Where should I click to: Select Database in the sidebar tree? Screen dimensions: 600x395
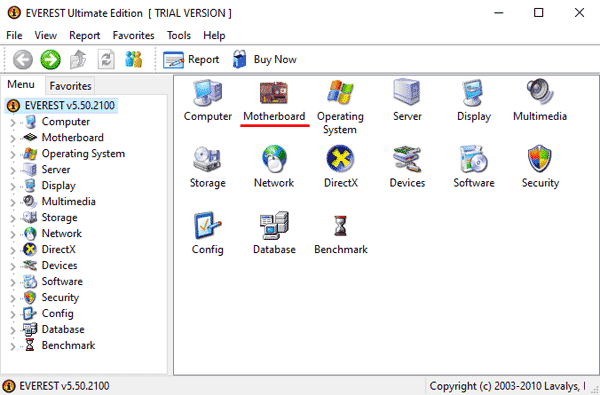(x=63, y=329)
